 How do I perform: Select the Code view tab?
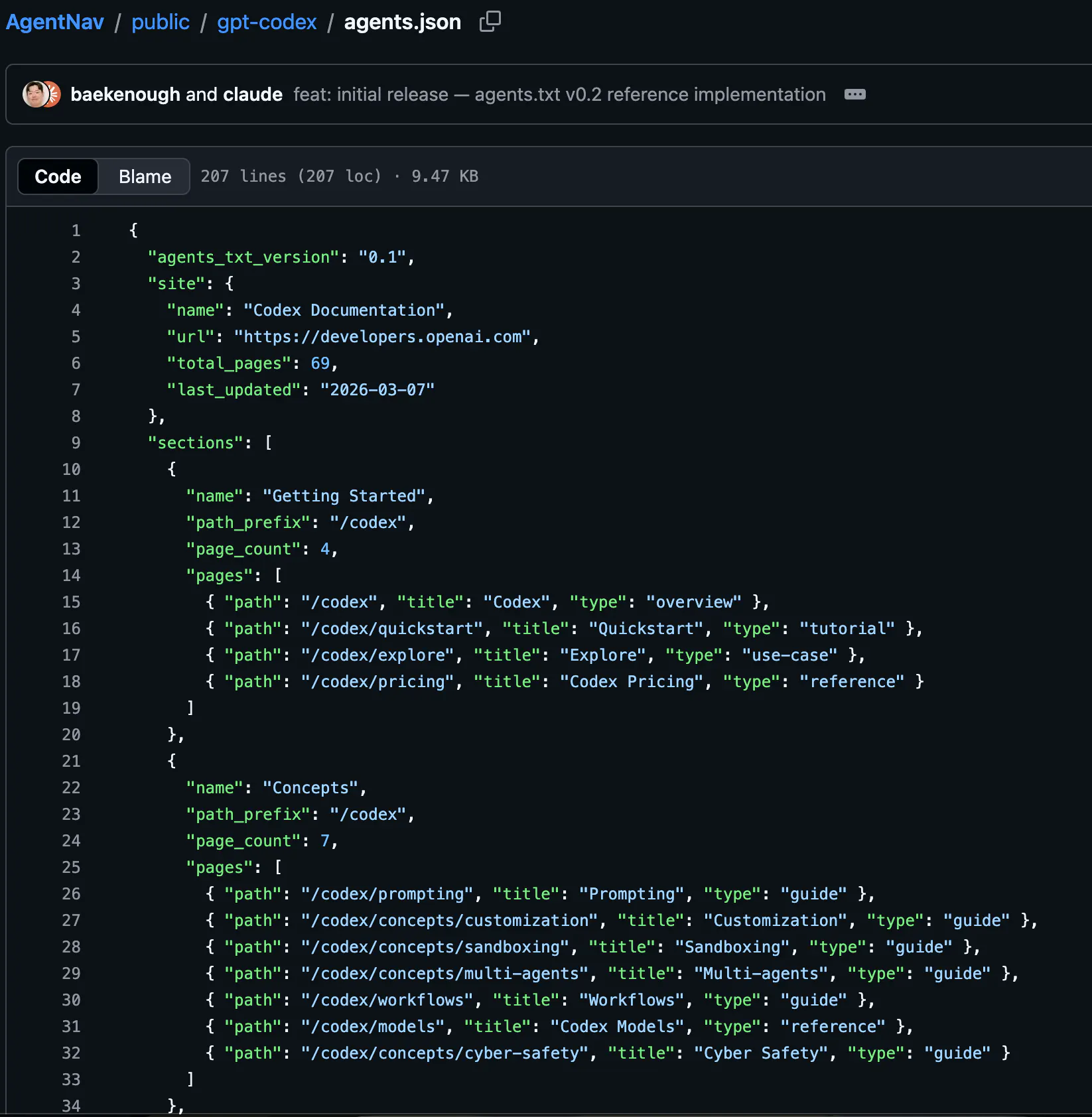[x=58, y=176]
